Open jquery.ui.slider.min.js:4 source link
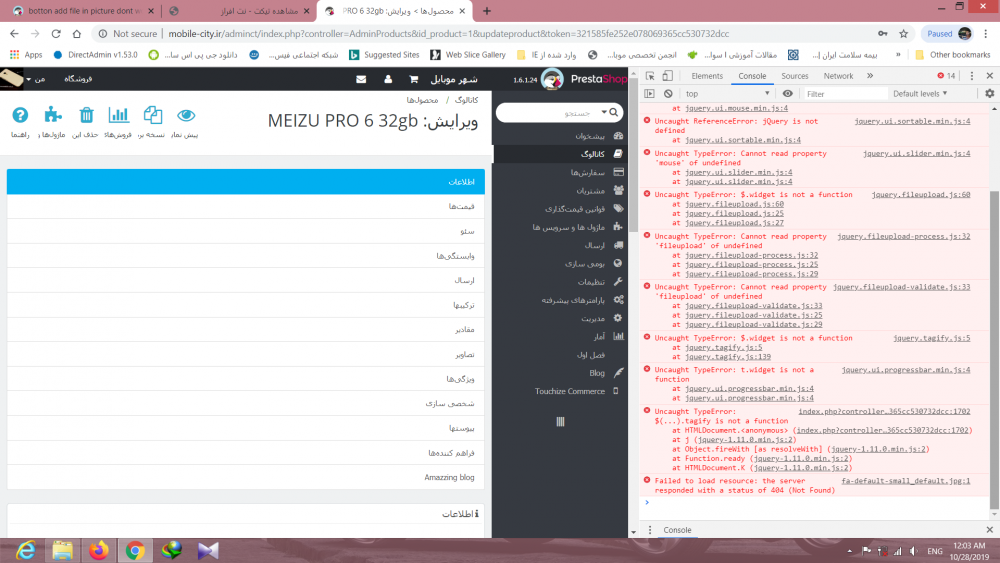The width and height of the screenshot is (1000, 563). 916,153
